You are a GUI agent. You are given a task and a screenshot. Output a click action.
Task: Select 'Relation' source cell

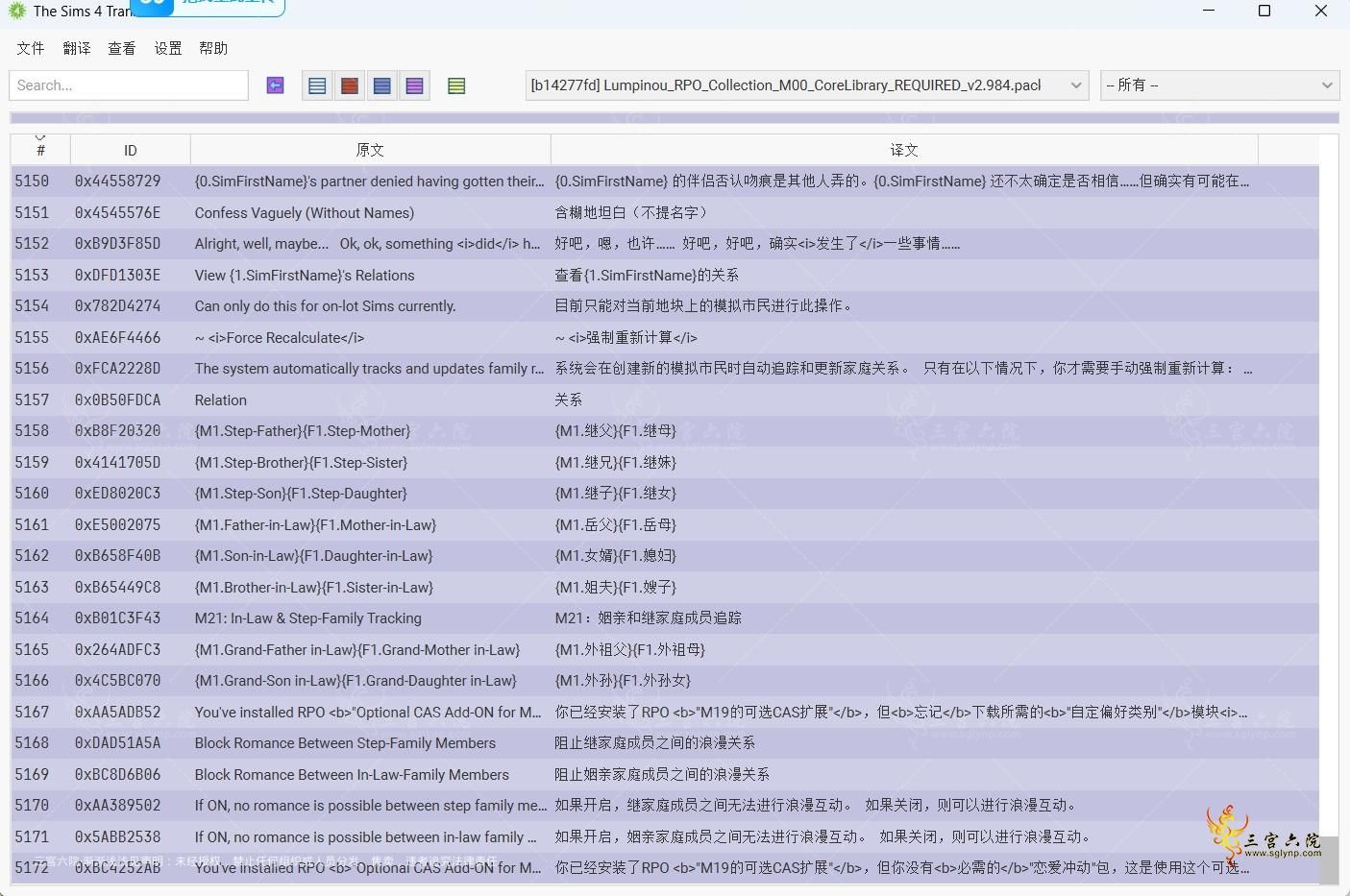(x=221, y=400)
